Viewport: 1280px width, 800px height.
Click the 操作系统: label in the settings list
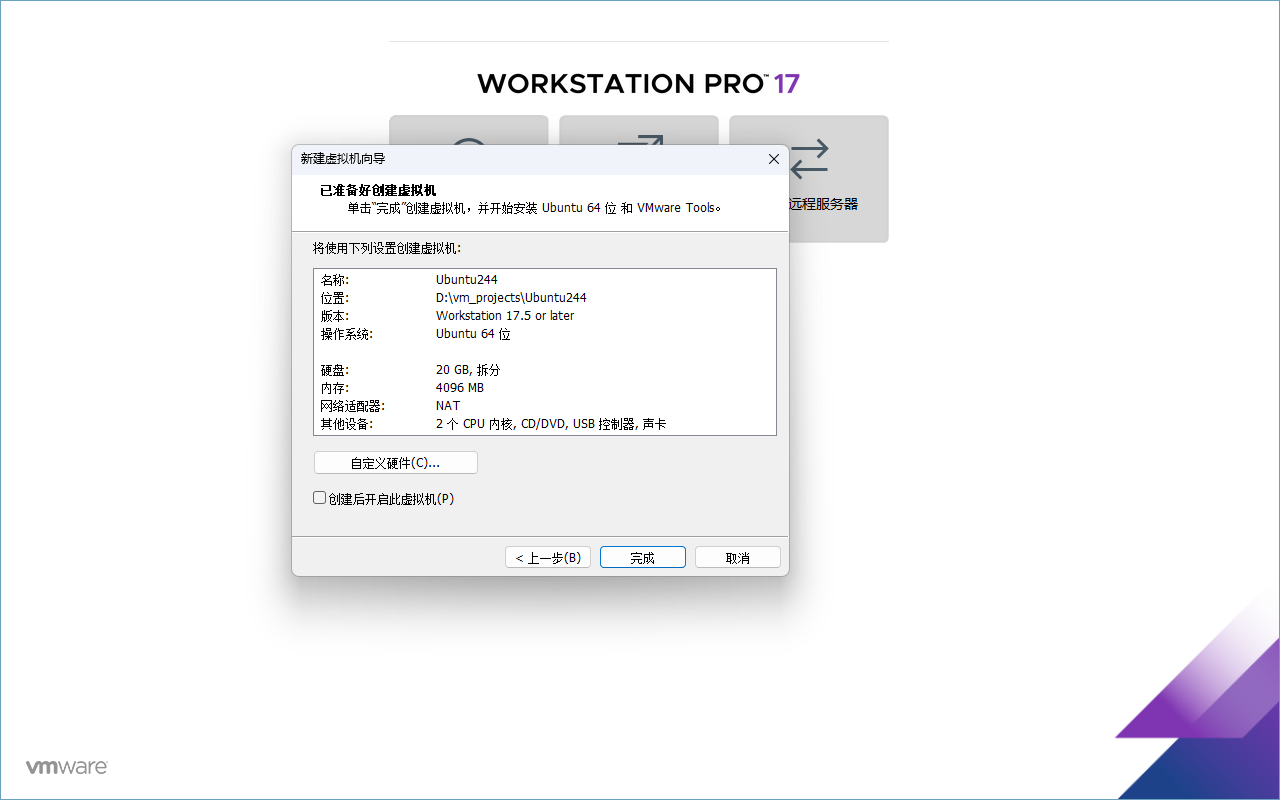coord(346,334)
